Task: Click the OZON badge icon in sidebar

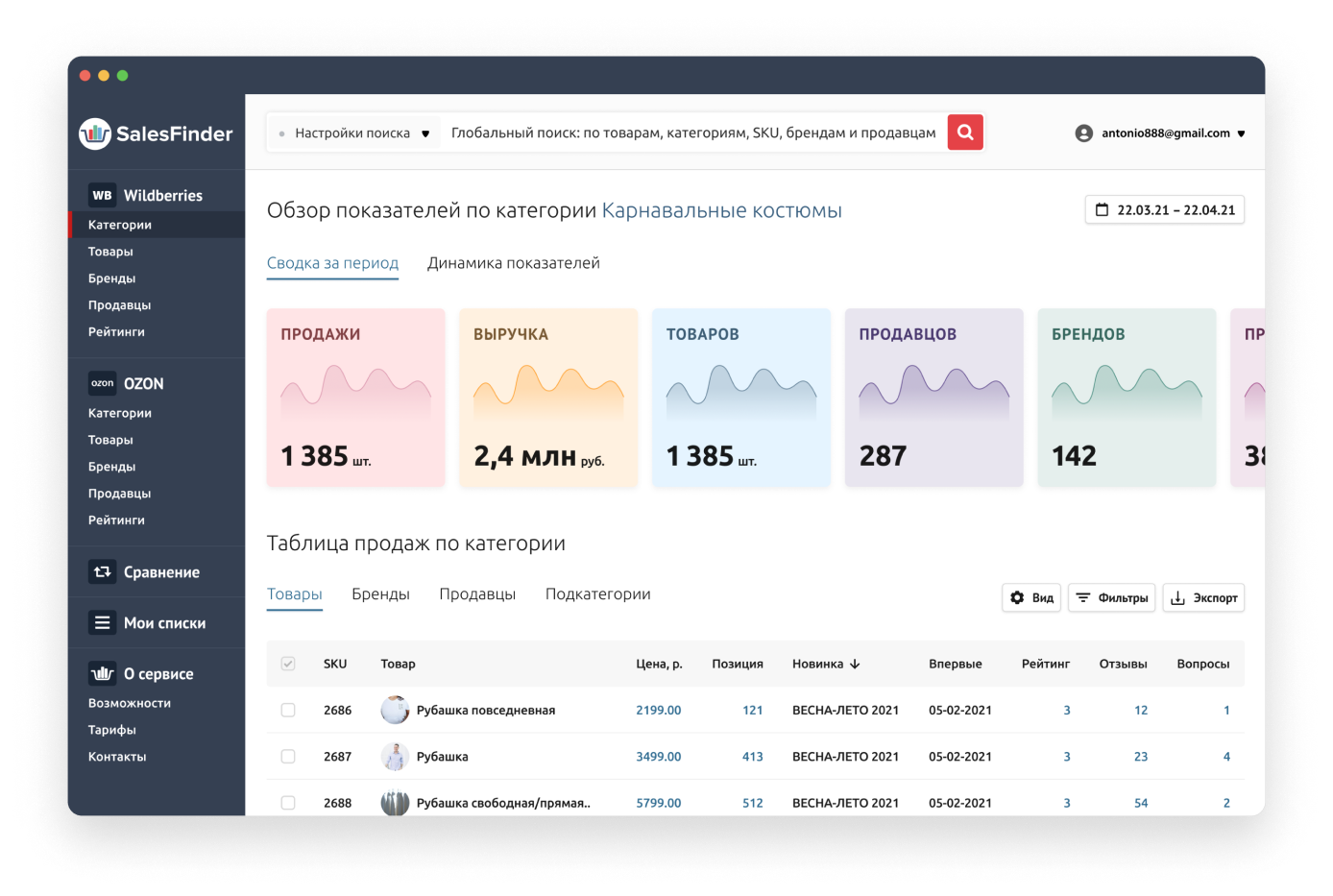Action: pyautogui.click(x=102, y=383)
